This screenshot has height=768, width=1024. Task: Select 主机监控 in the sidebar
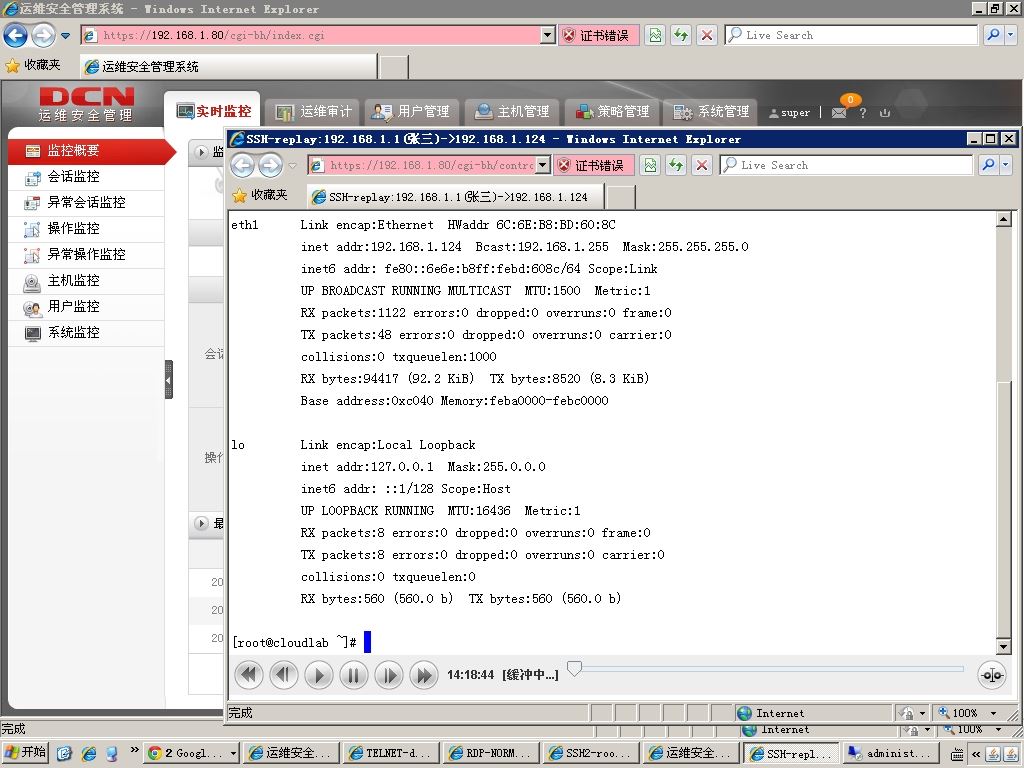point(87,281)
